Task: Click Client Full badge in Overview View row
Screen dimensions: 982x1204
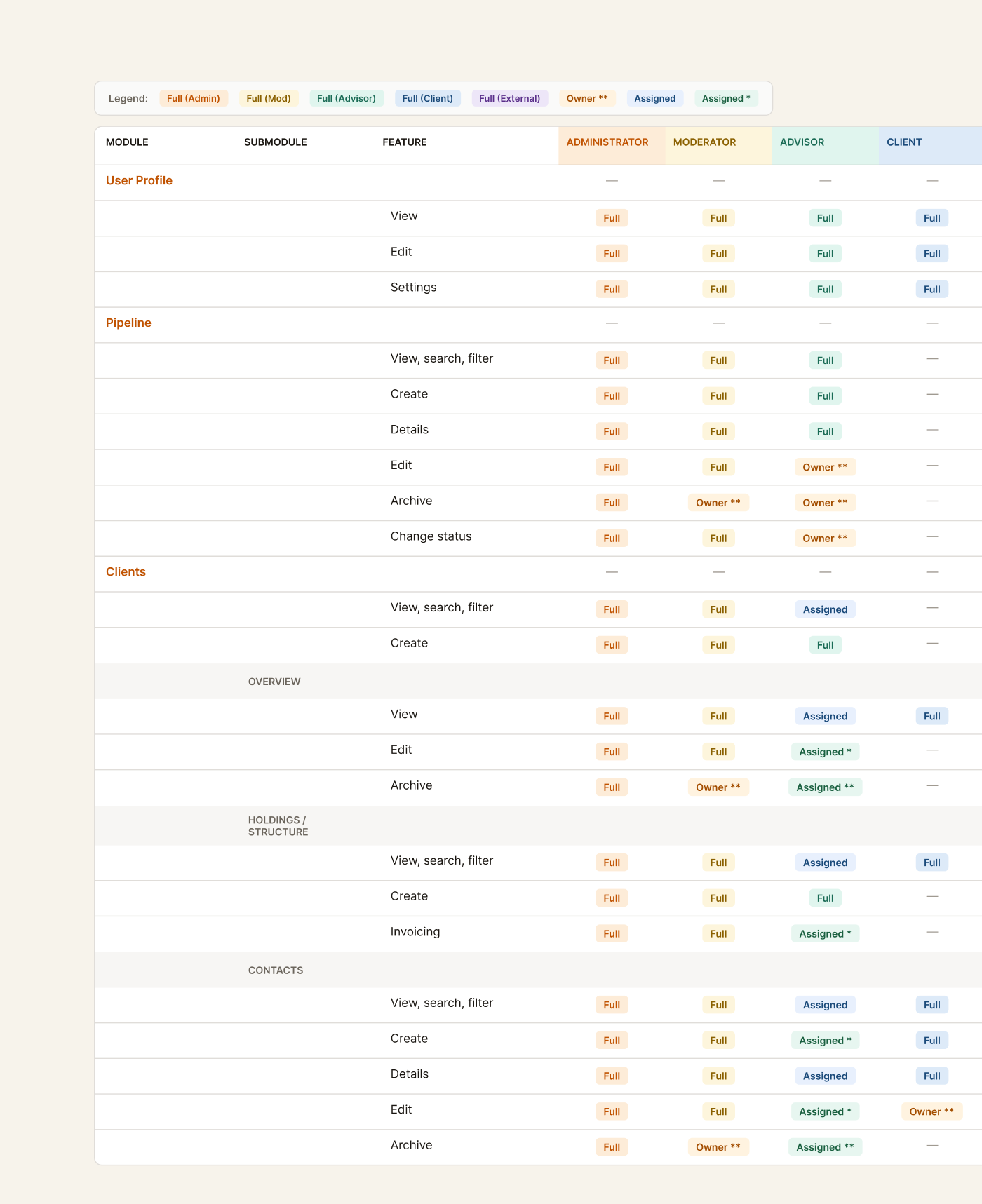Action: [x=931, y=716]
